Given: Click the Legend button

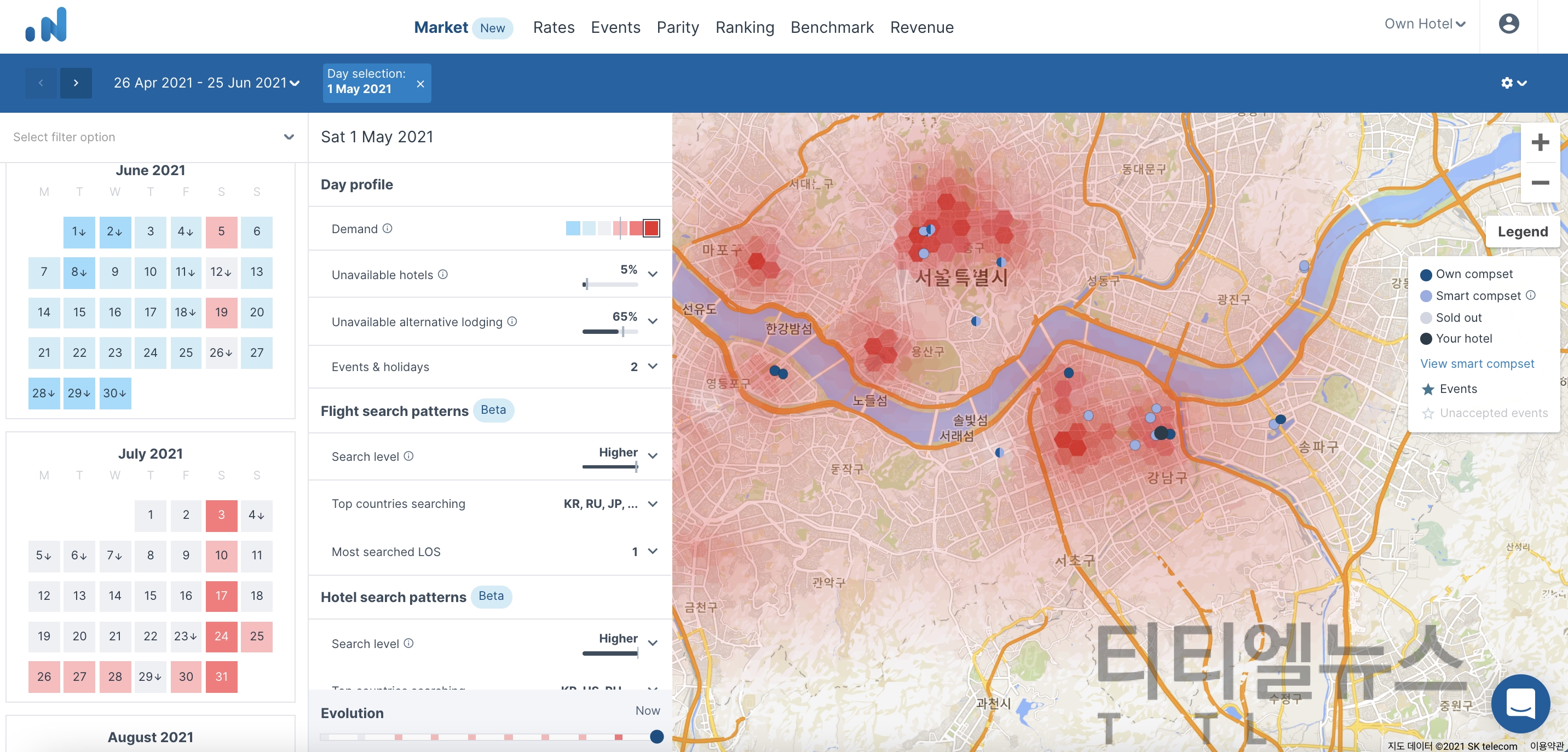Looking at the screenshot, I should coord(1523,232).
